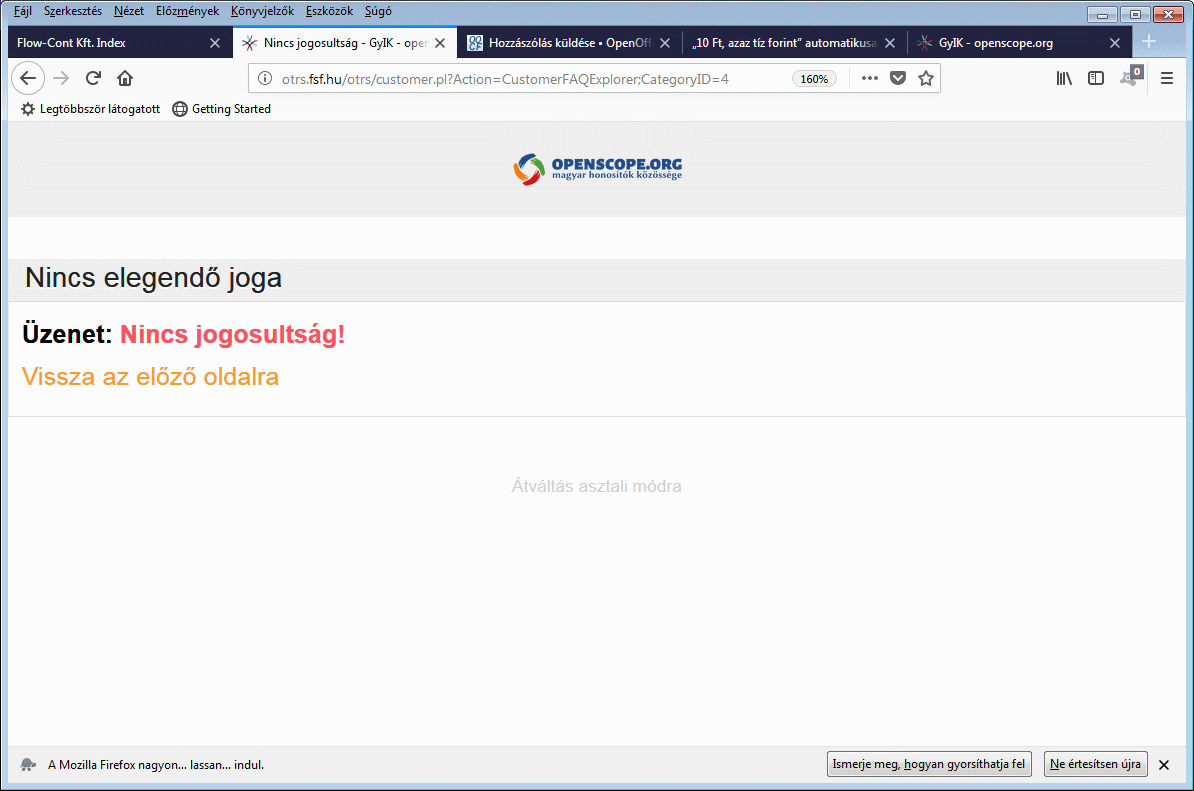Viewport: 1194px width, 791px height.
Task: Show site information icon in address bar
Action: [265, 79]
